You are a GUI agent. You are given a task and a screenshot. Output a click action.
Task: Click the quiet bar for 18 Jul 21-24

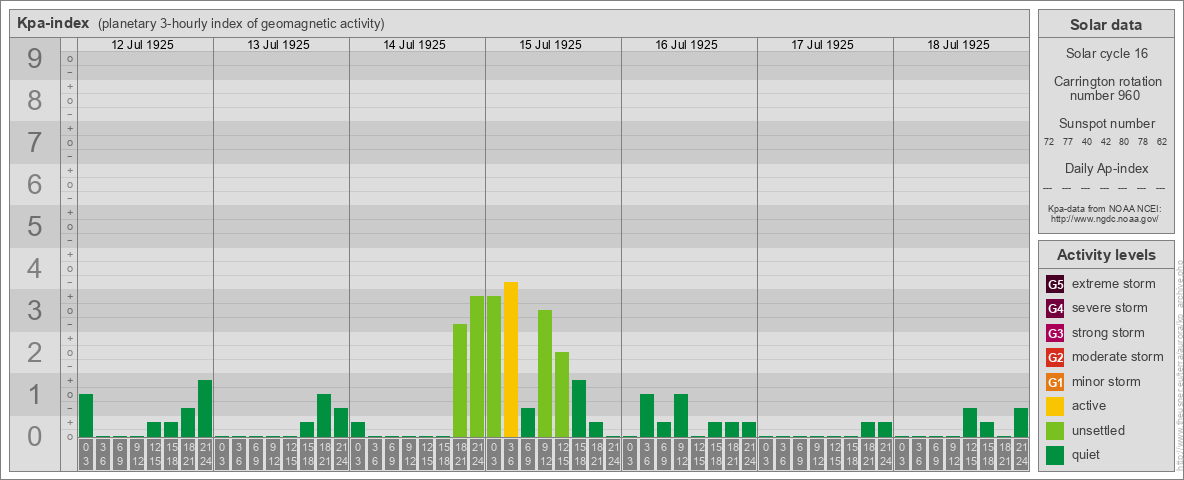click(x=1021, y=423)
